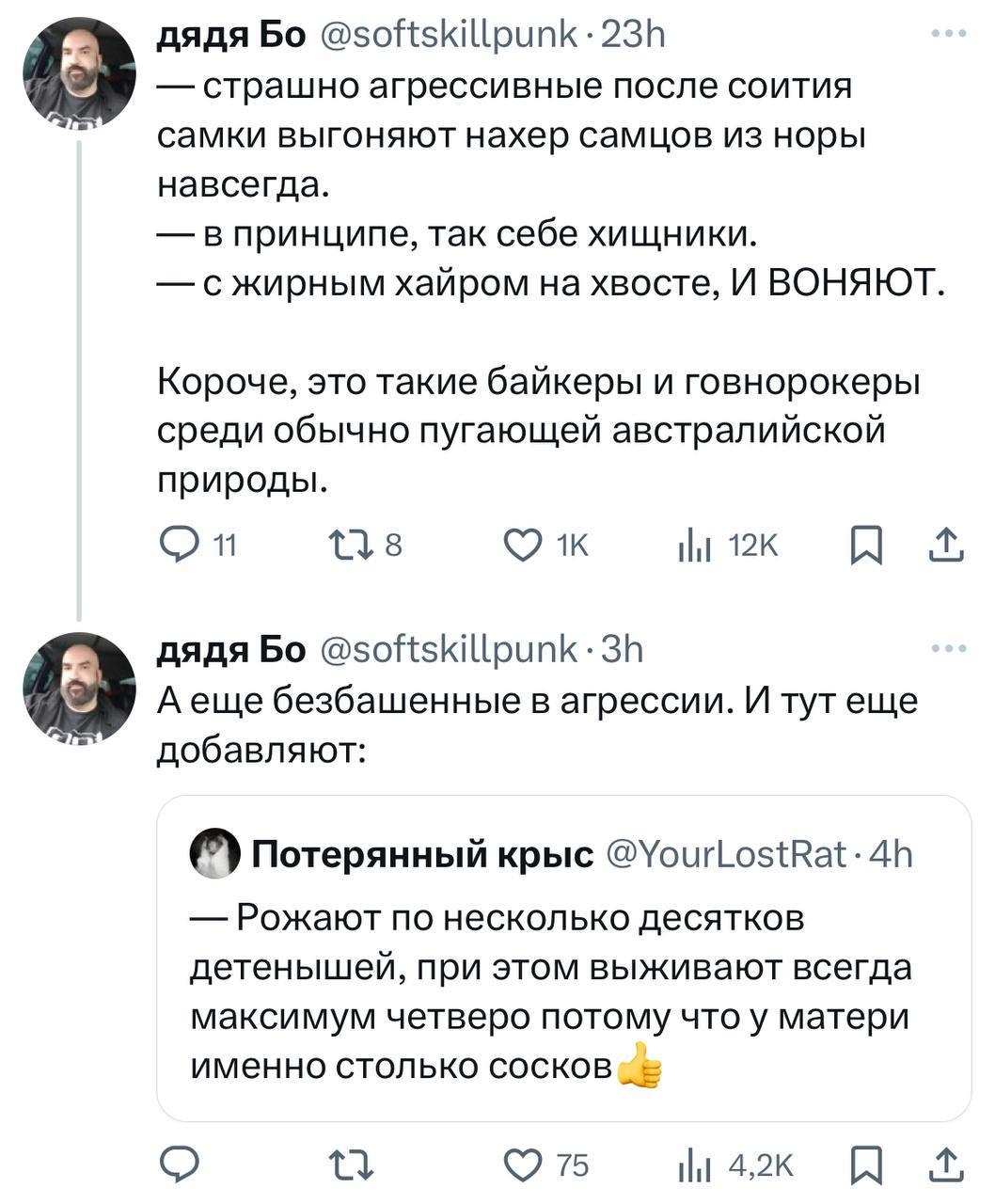995x1204 pixels.
Task: Open Потерянный крыс quoted tweet avatar
Action: (x=214, y=854)
